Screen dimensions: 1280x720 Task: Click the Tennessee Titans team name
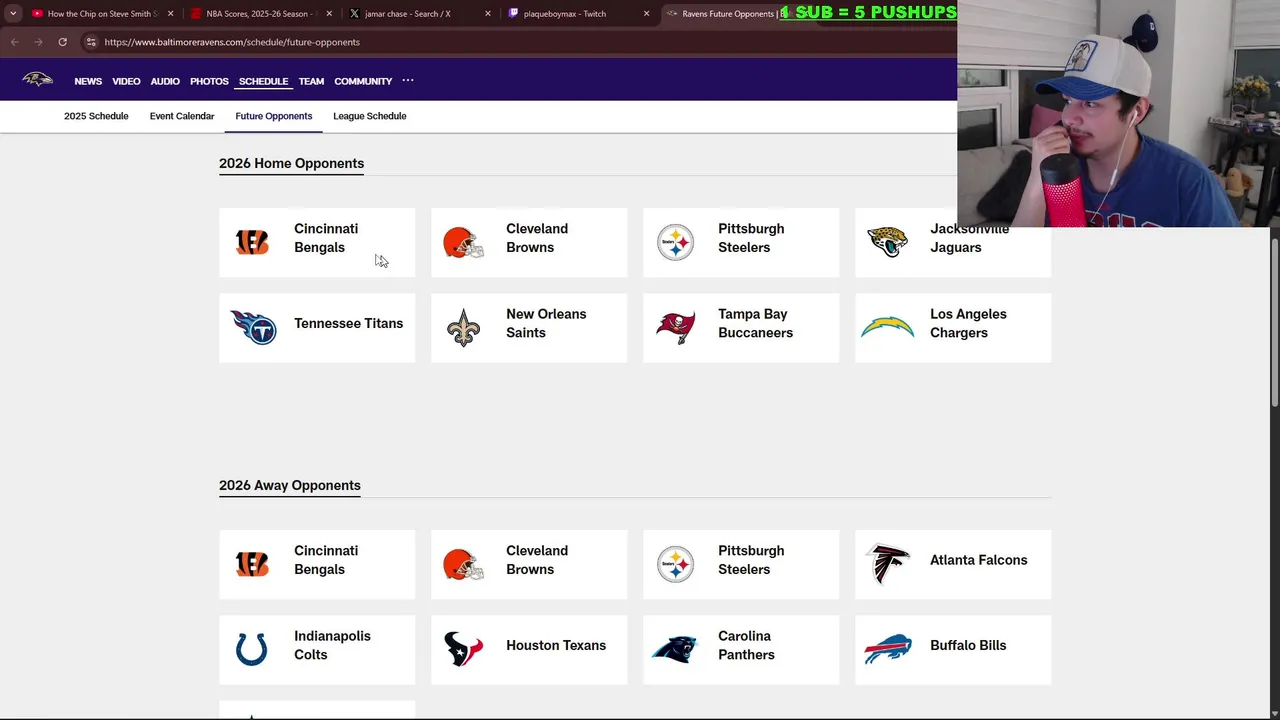[x=348, y=324]
